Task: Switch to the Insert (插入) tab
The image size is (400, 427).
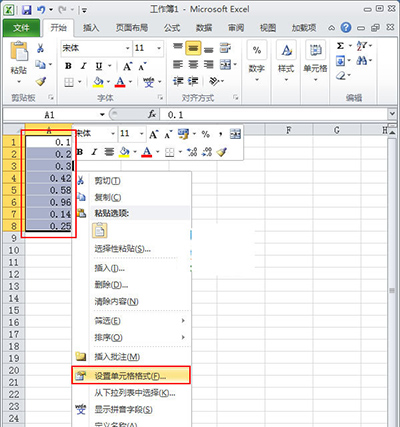Action: point(91,28)
